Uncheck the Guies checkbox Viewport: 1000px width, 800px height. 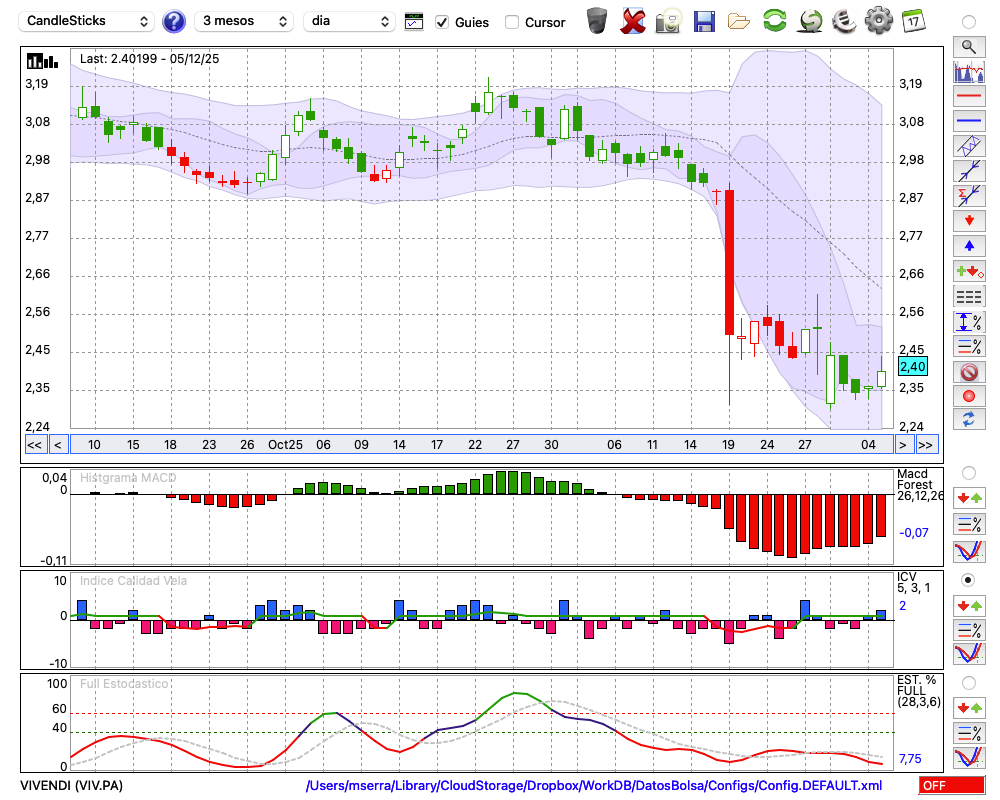pyautogui.click(x=442, y=22)
